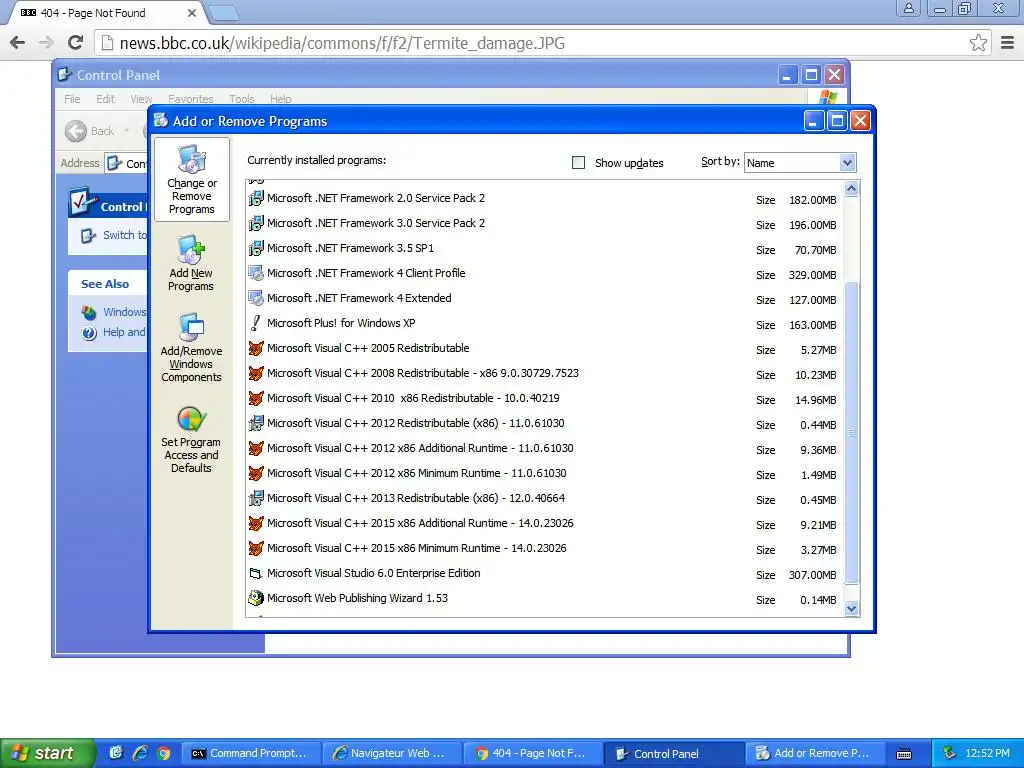Click Address field in Control Panel window
Viewport: 1024px width, 768px height.
(127, 163)
